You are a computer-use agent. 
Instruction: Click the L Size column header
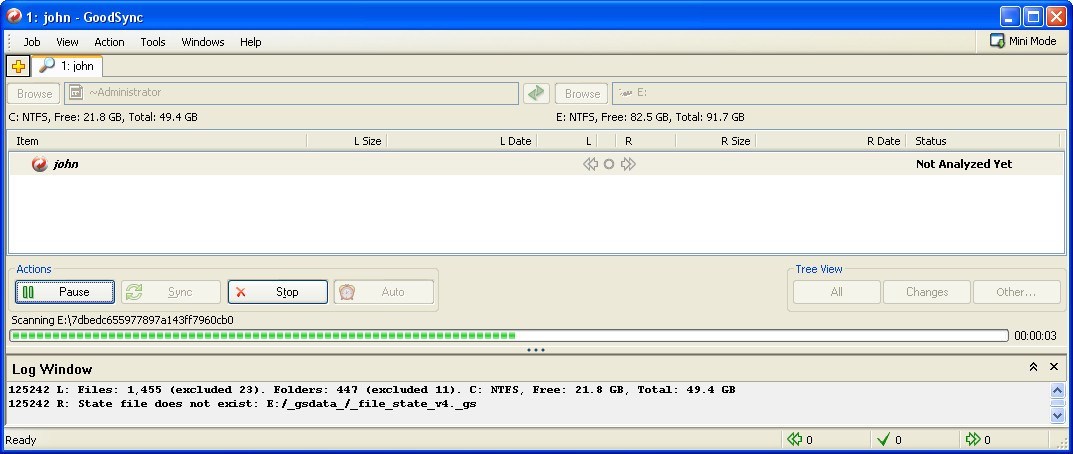347,141
